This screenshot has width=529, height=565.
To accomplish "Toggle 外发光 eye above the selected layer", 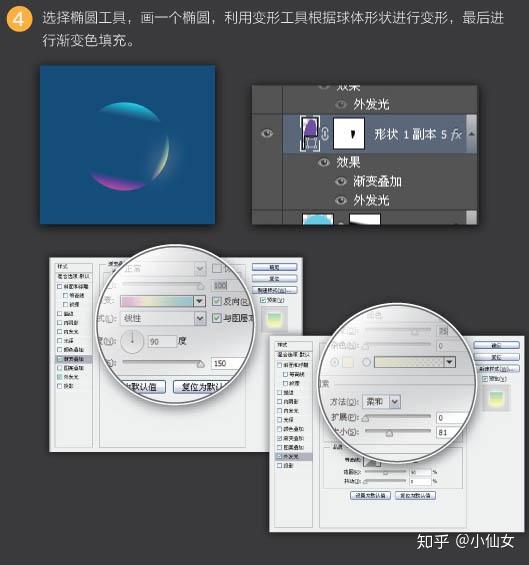I will coord(341,104).
